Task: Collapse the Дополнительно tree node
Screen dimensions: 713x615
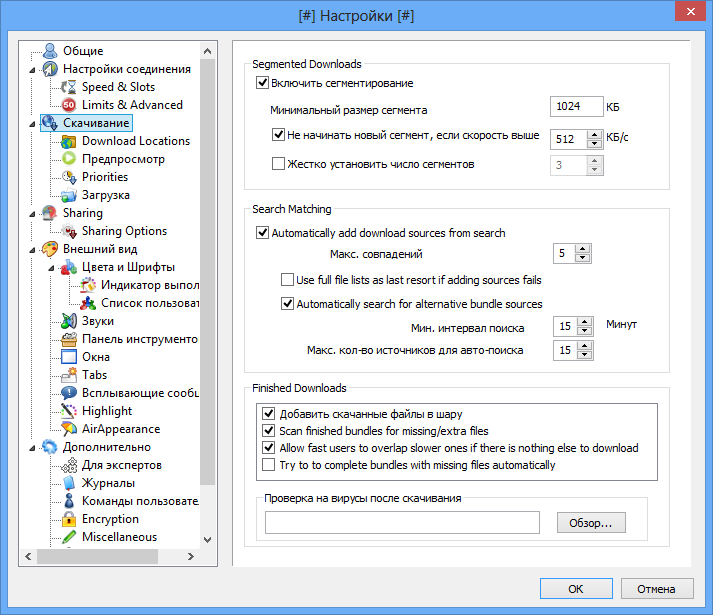Action: [32, 449]
